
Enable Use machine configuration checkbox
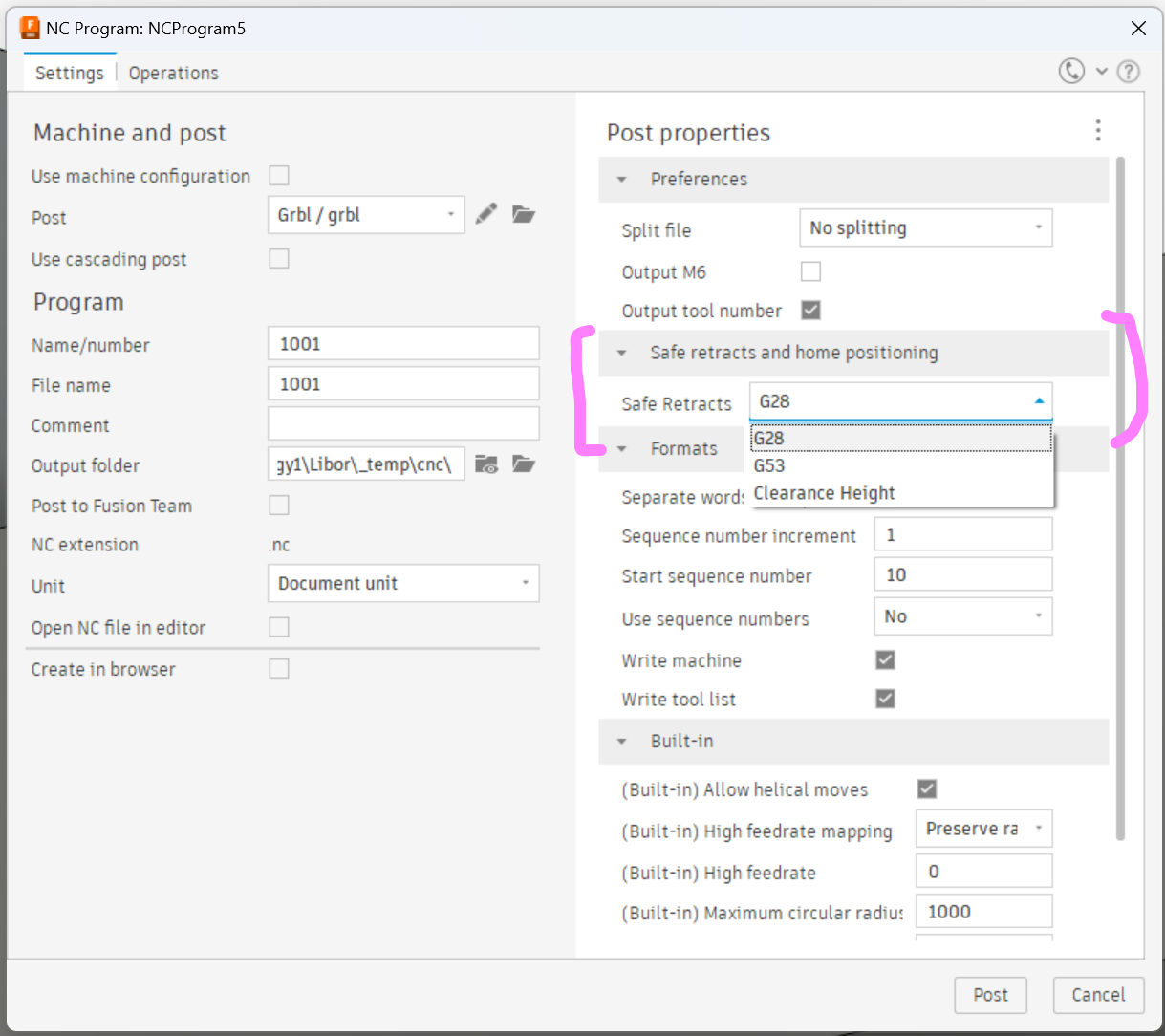pyautogui.click(x=279, y=175)
